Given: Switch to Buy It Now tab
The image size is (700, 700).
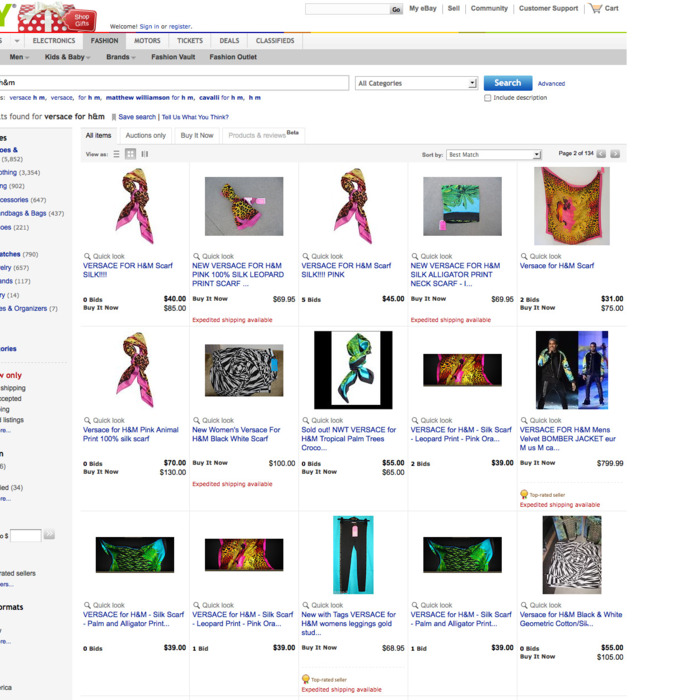Looking at the screenshot, I should tap(197, 135).
